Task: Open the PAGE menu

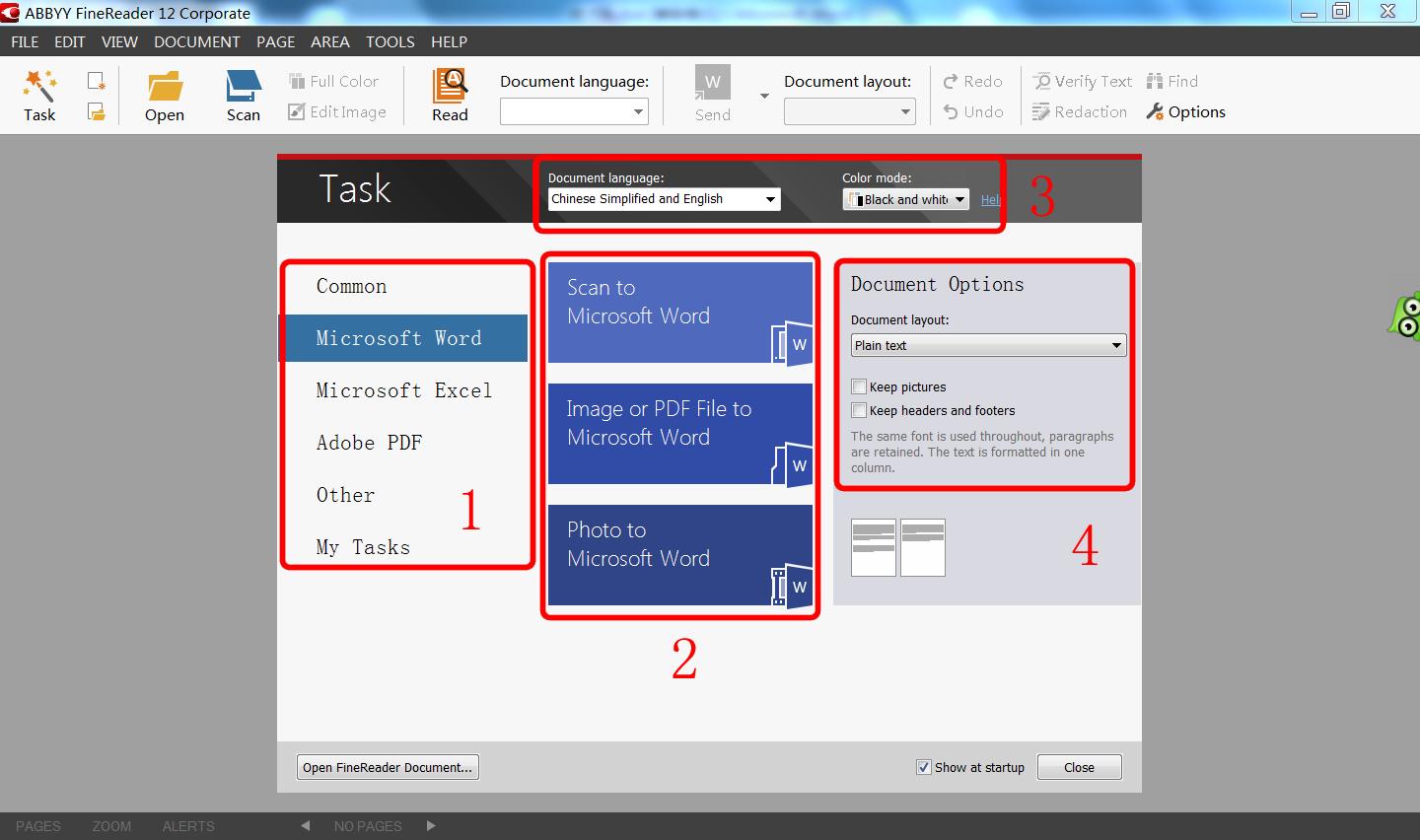Action: [x=276, y=41]
